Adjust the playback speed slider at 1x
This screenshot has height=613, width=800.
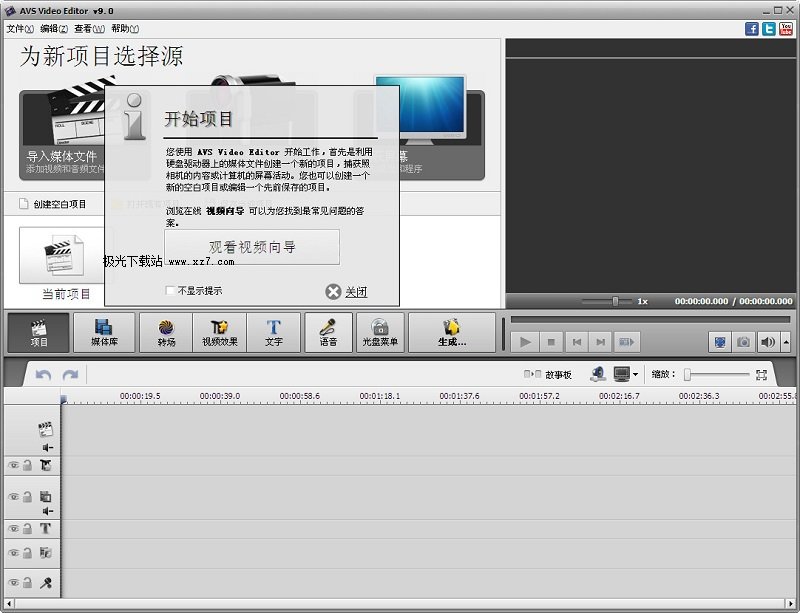(x=607, y=301)
